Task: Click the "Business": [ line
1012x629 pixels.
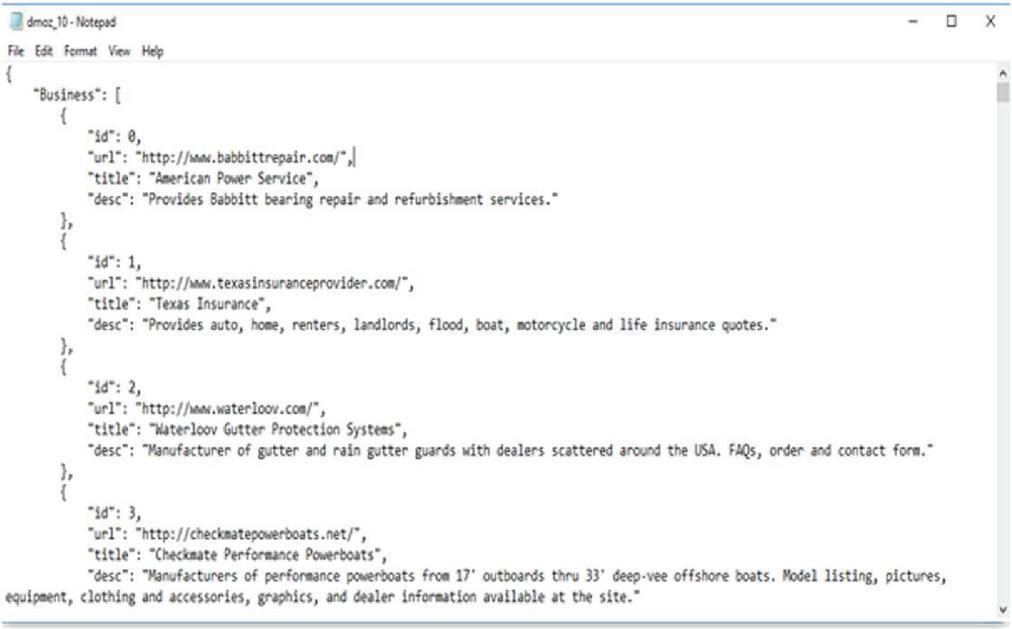Action: tap(77, 95)
